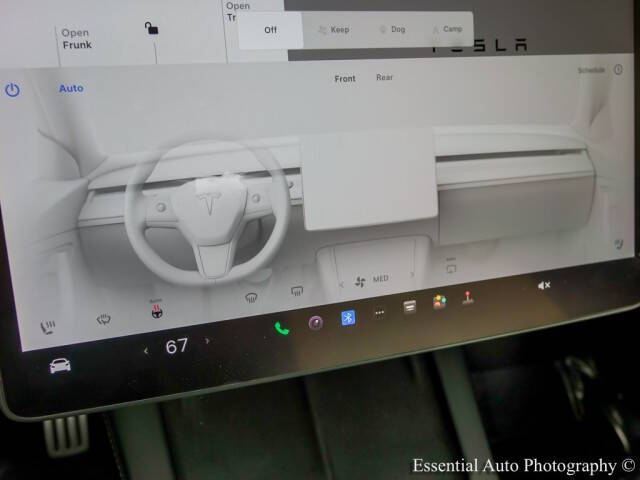Tap the rear defroster icon
This screenshot has height=480, width=640.
coord(297,291)
